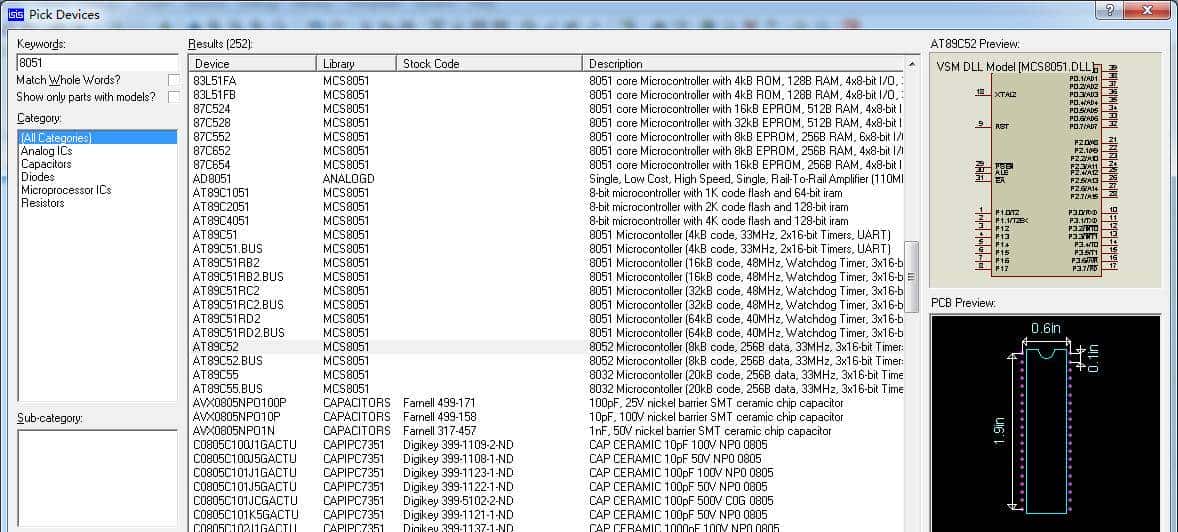
Task: Select Microprocessor ICs in the category list
Action: tap(66, 190)
